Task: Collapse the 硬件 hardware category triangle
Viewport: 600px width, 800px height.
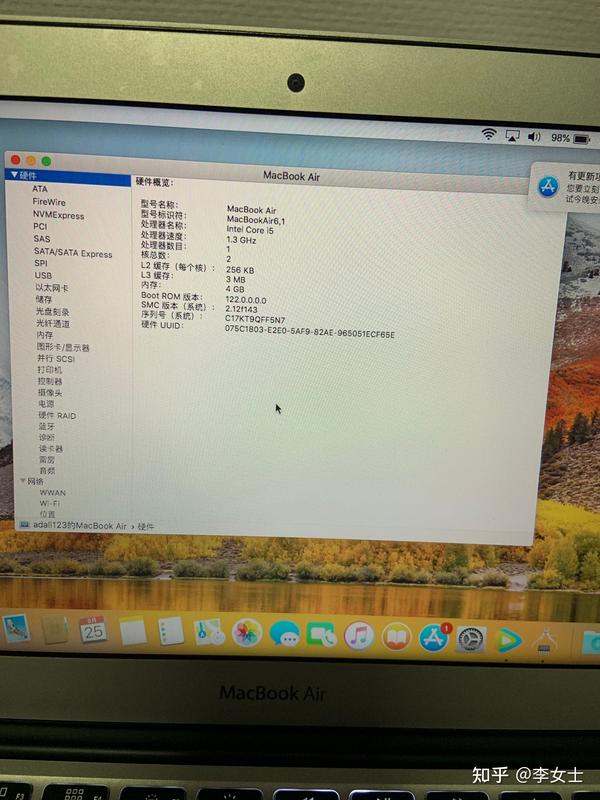Action: [14, 174]
